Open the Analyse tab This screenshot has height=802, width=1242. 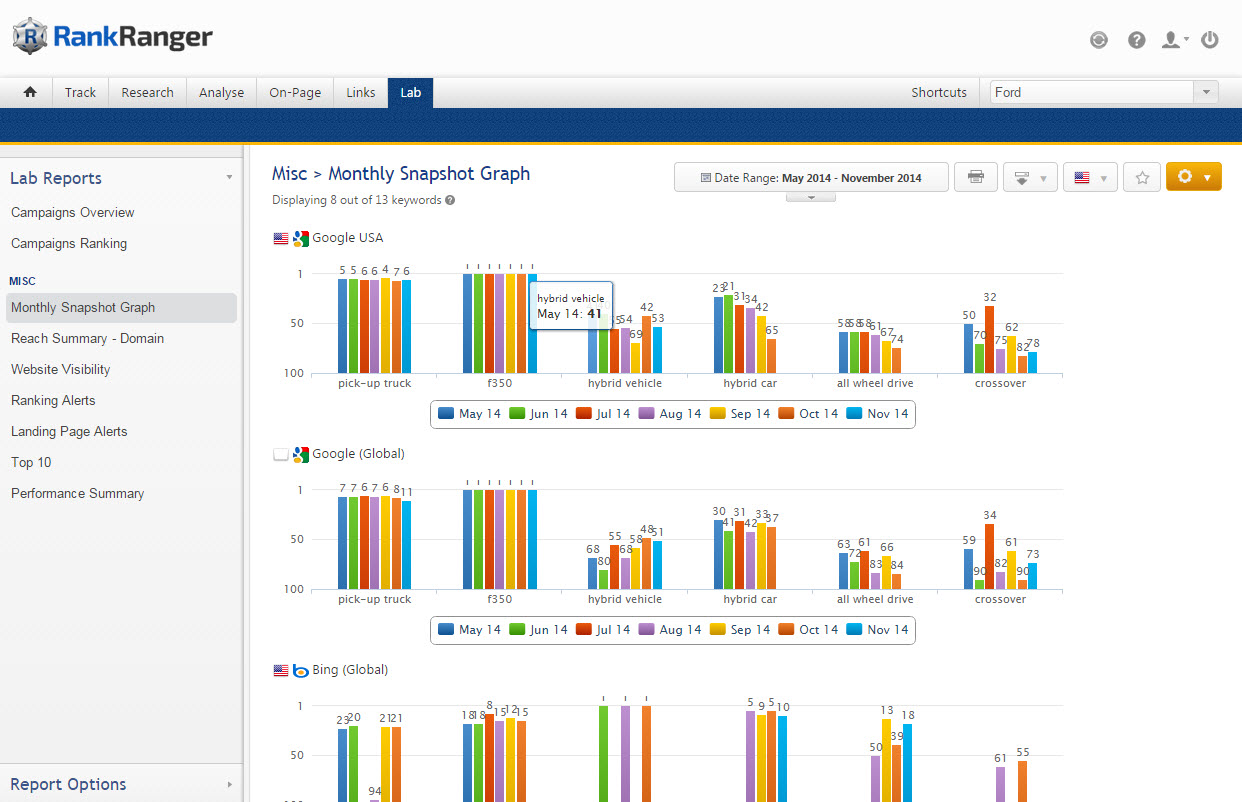221,92
